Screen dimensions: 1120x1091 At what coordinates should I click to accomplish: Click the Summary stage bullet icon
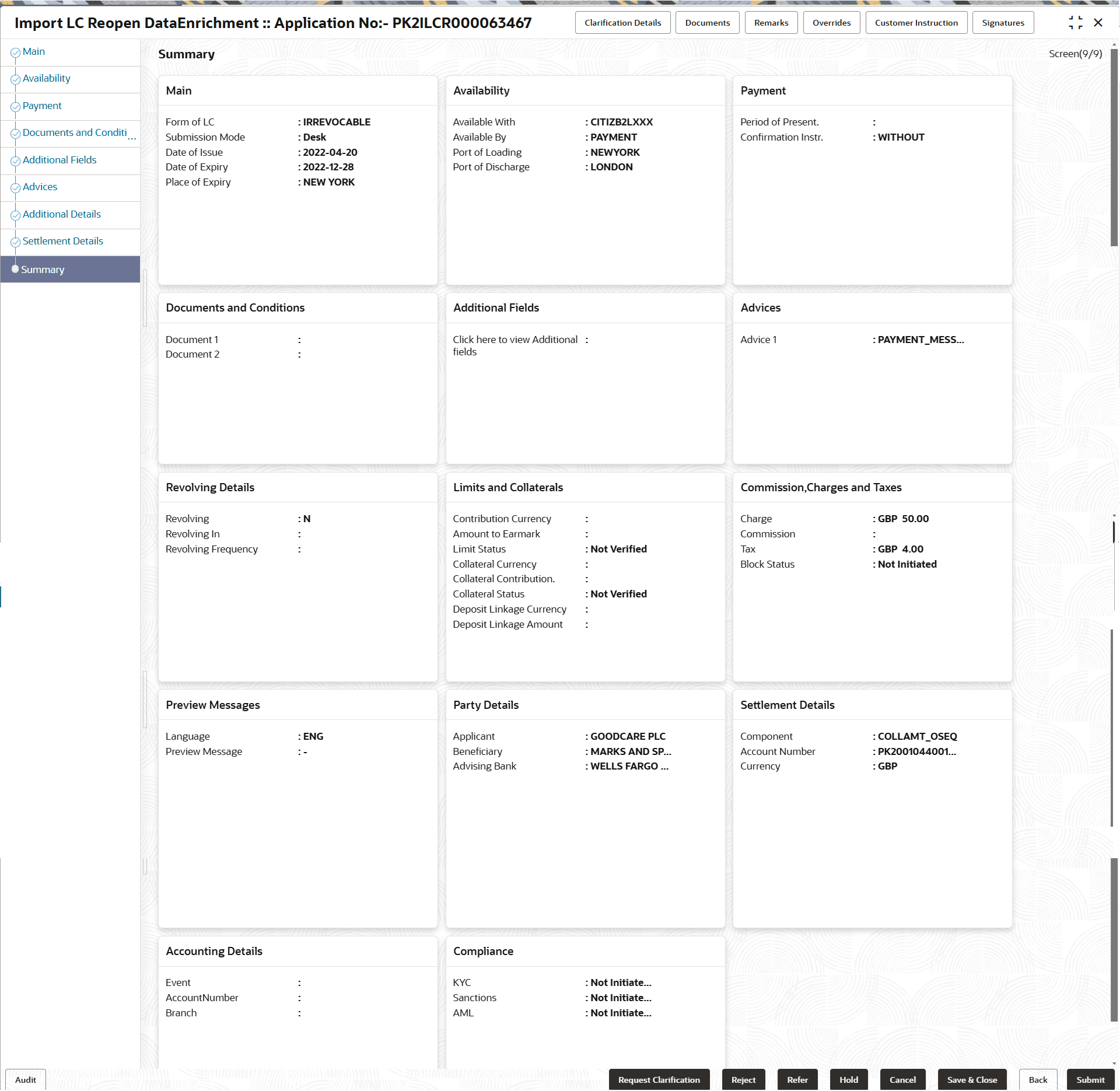(15, 269)
